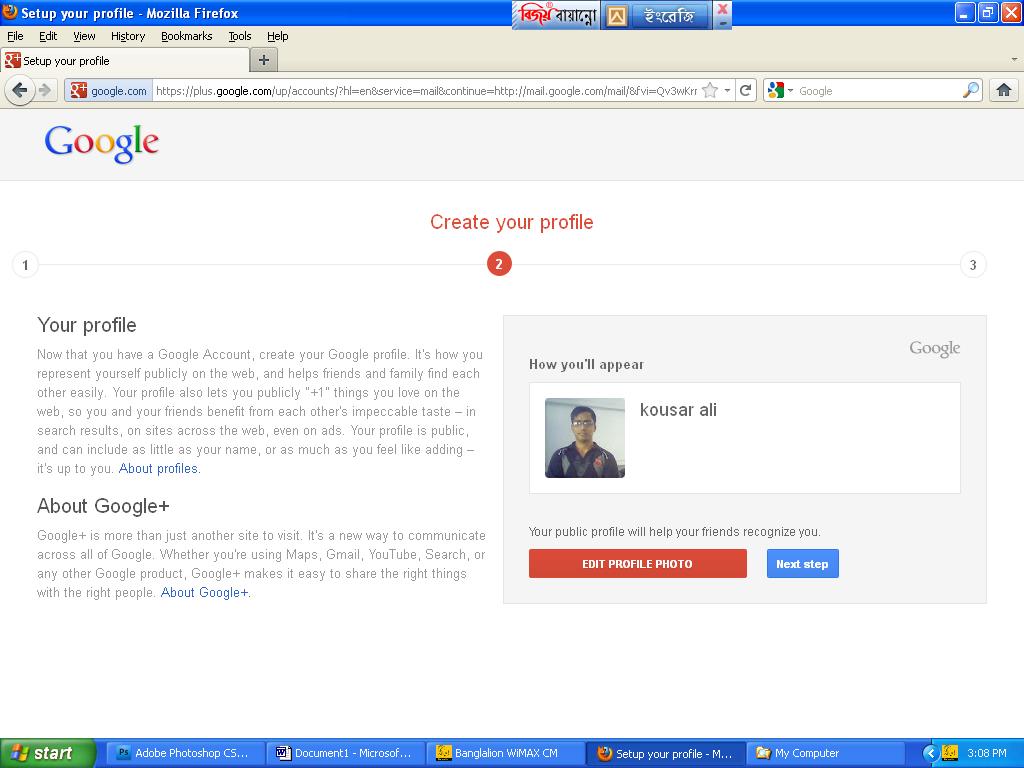Screen dimensions: 1024x768
Task: Follow the About profiles link
Action: point(159,468)
